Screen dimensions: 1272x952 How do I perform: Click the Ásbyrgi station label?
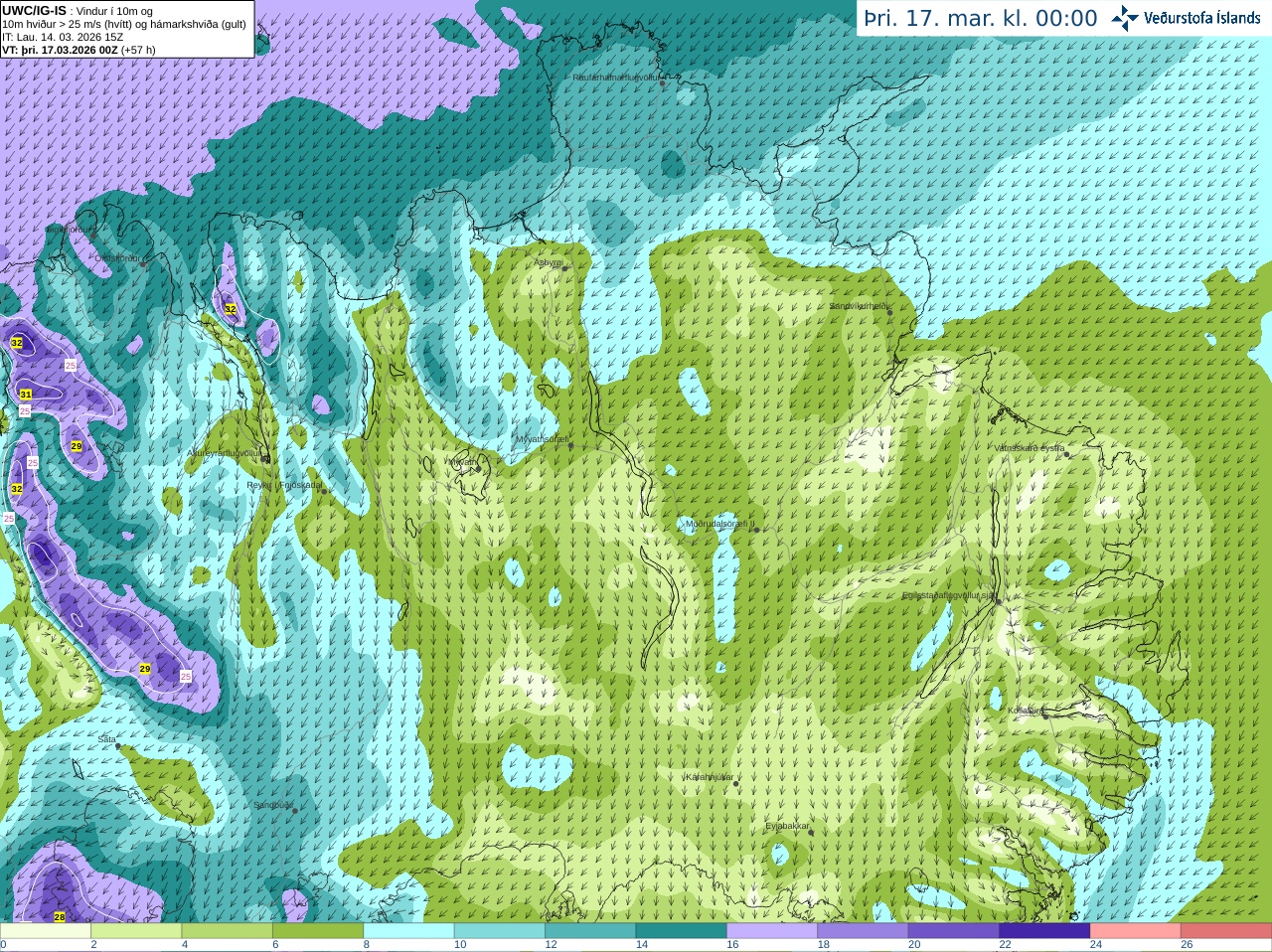pos(548,262)
